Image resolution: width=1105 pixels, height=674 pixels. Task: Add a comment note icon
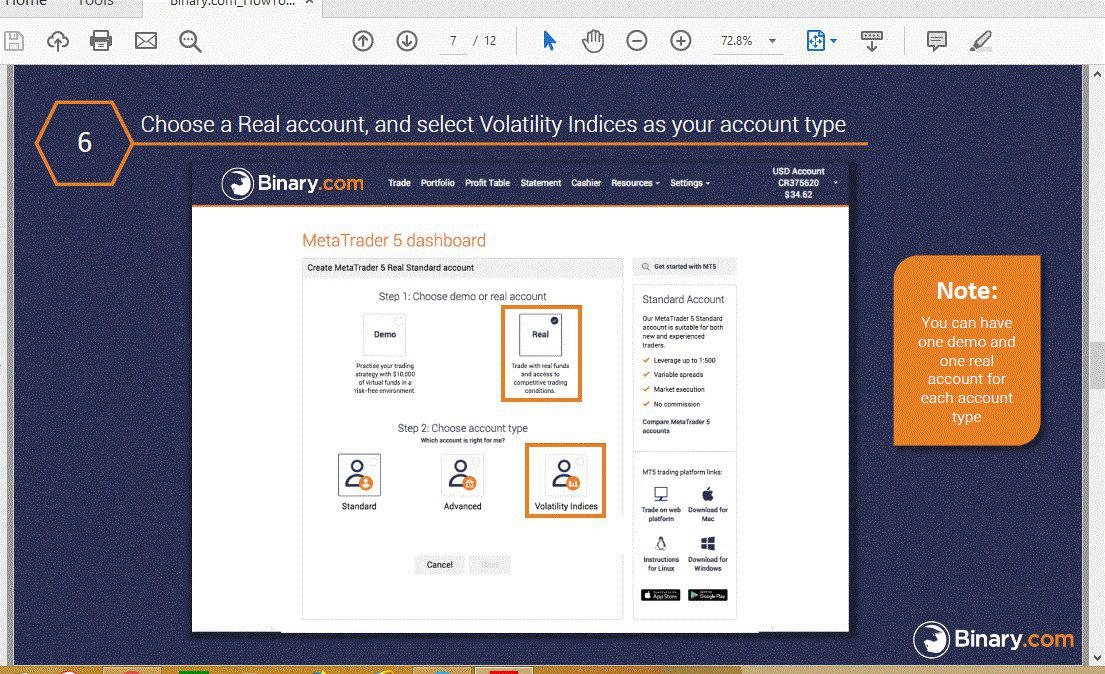tap(937, 41)
